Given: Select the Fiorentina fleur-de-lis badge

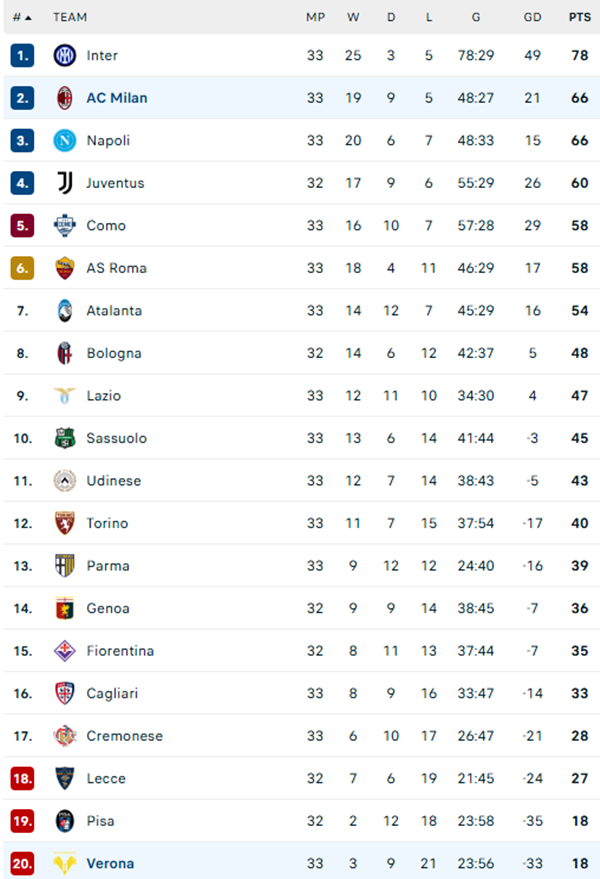Looking at the screenshot, I should [64, 650].
